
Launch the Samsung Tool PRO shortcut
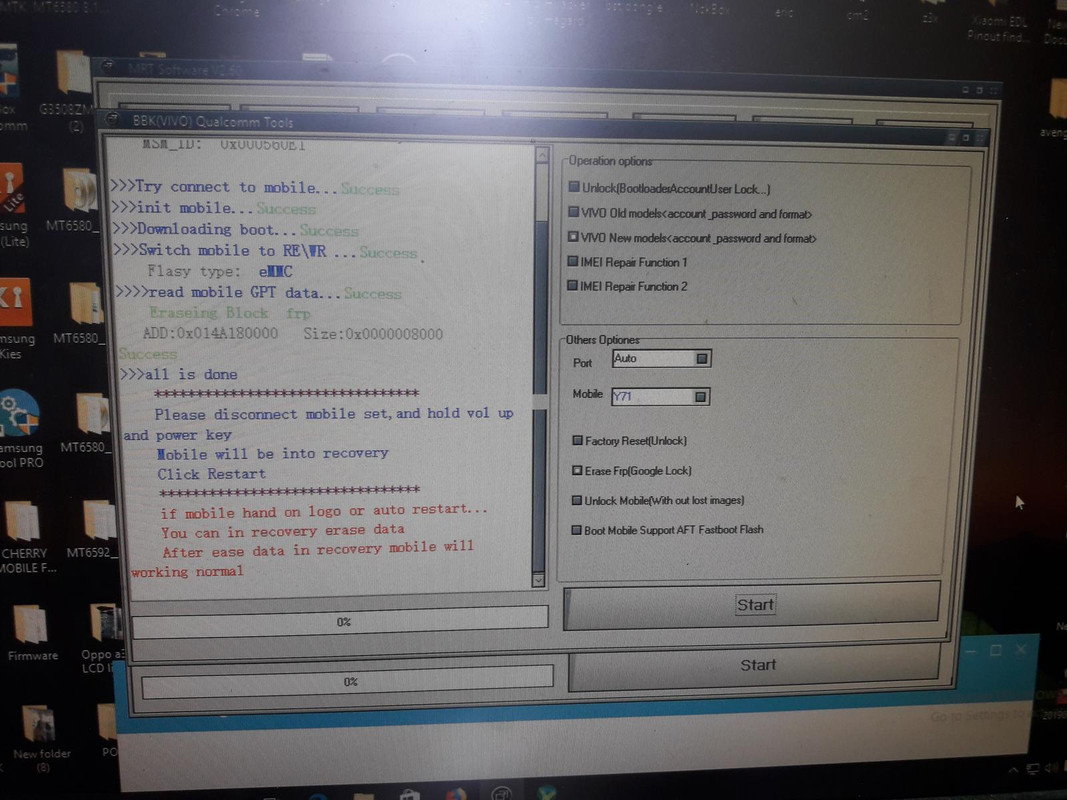point(20,429)
